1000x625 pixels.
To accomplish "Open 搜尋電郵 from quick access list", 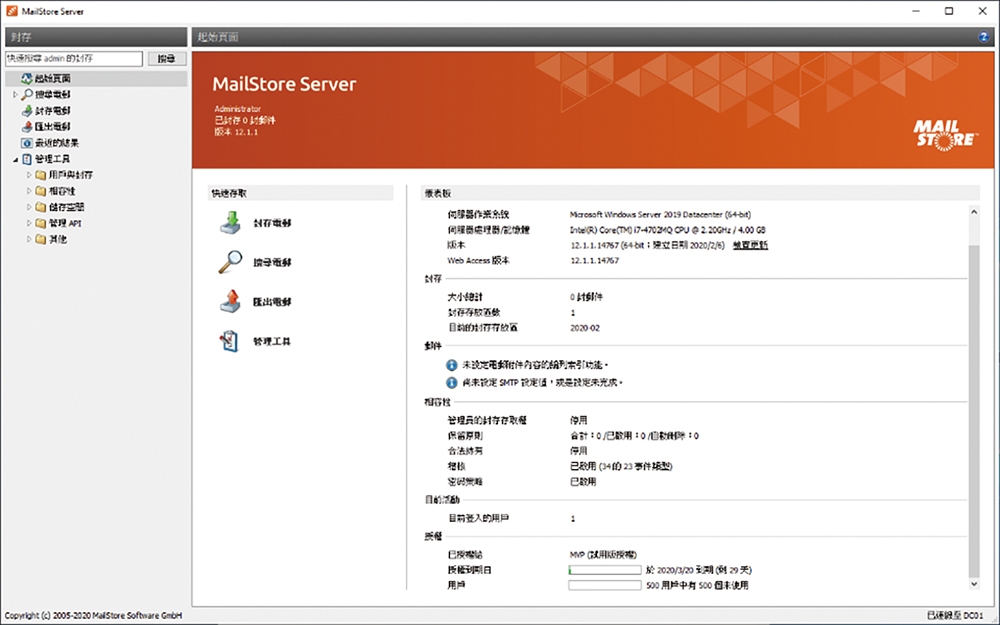I will click(x=272, y=262).
